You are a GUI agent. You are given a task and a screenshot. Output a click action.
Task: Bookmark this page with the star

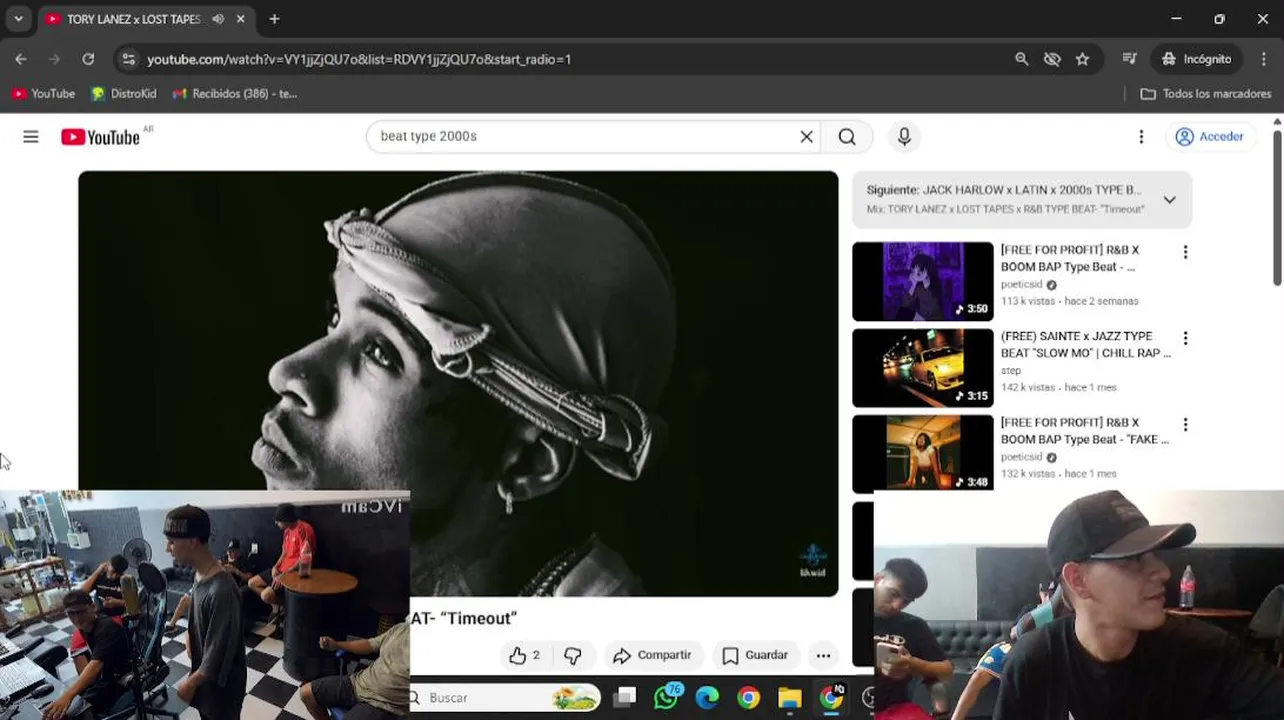(1082, 59)
